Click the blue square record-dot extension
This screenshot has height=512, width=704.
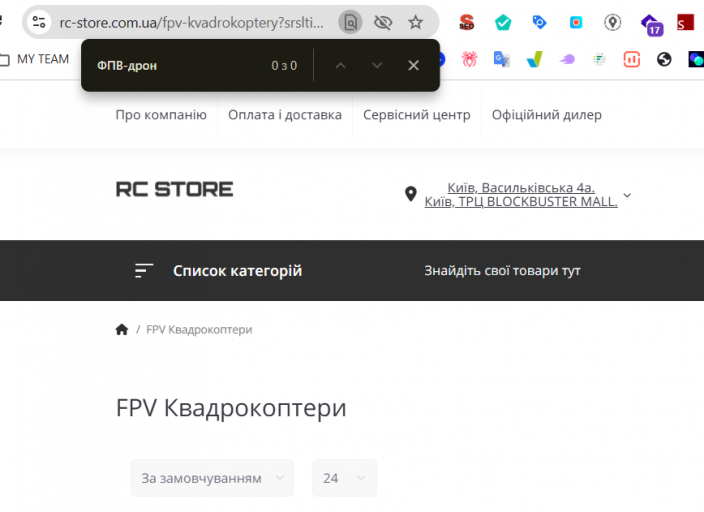click(576, 22)
